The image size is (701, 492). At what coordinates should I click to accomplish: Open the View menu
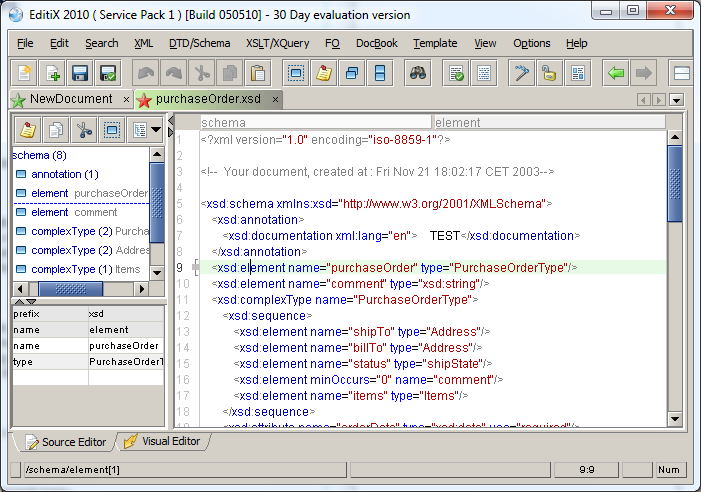(x=485, y=43)
